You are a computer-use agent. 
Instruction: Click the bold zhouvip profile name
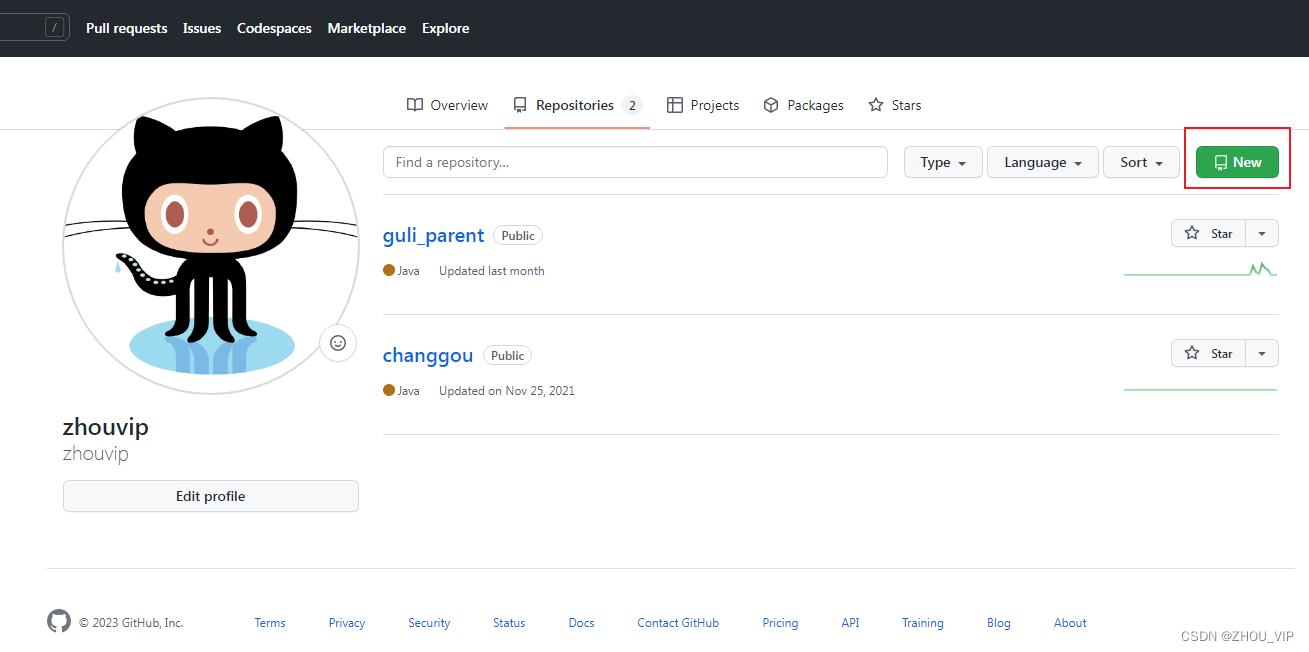coord(106,427)
